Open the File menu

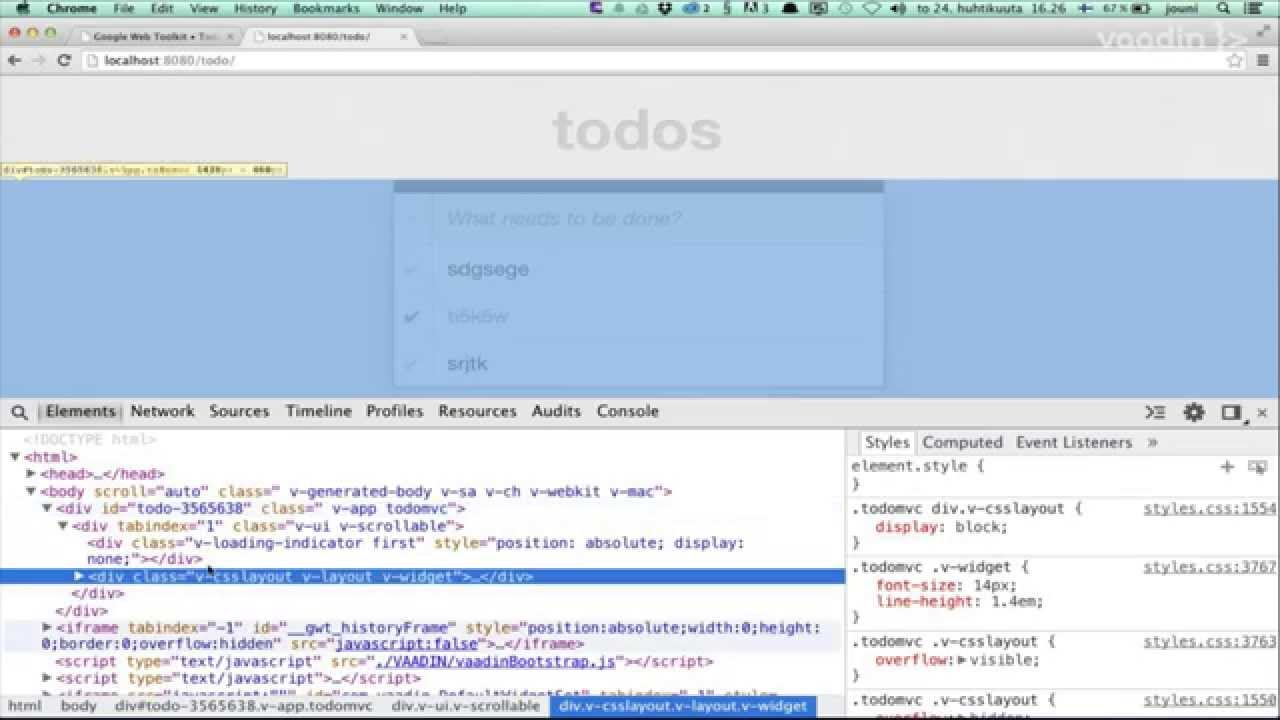click(124, 8)
